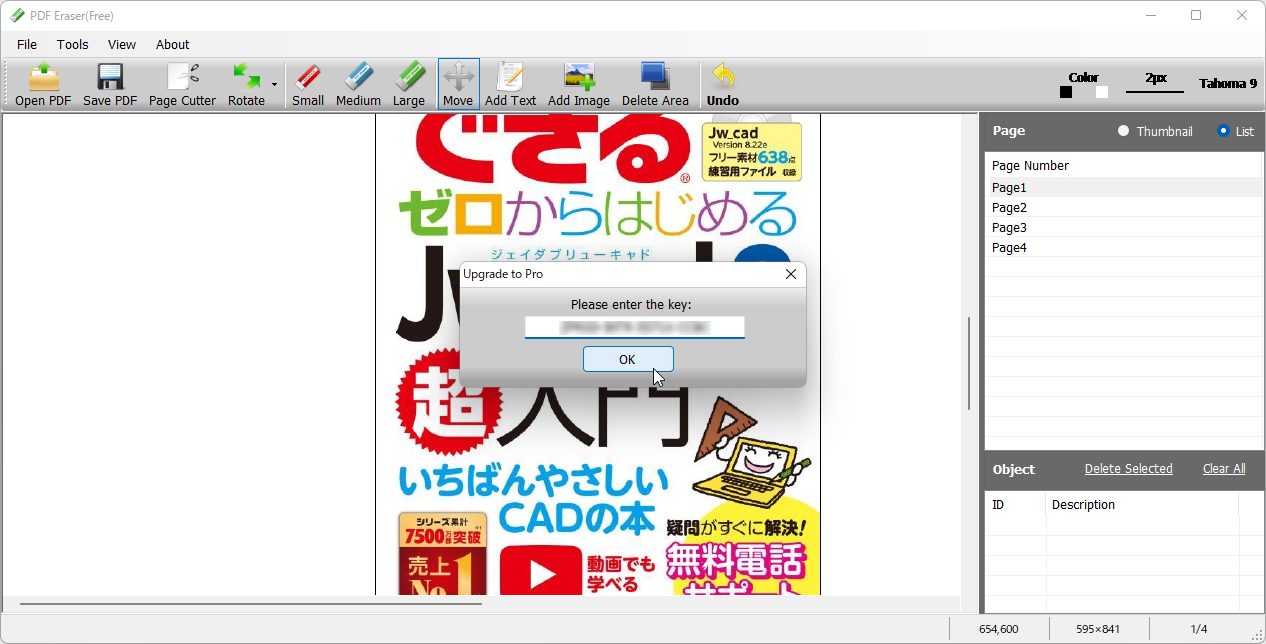Open a PDF with the Open PDF icon

pos(43,85)
